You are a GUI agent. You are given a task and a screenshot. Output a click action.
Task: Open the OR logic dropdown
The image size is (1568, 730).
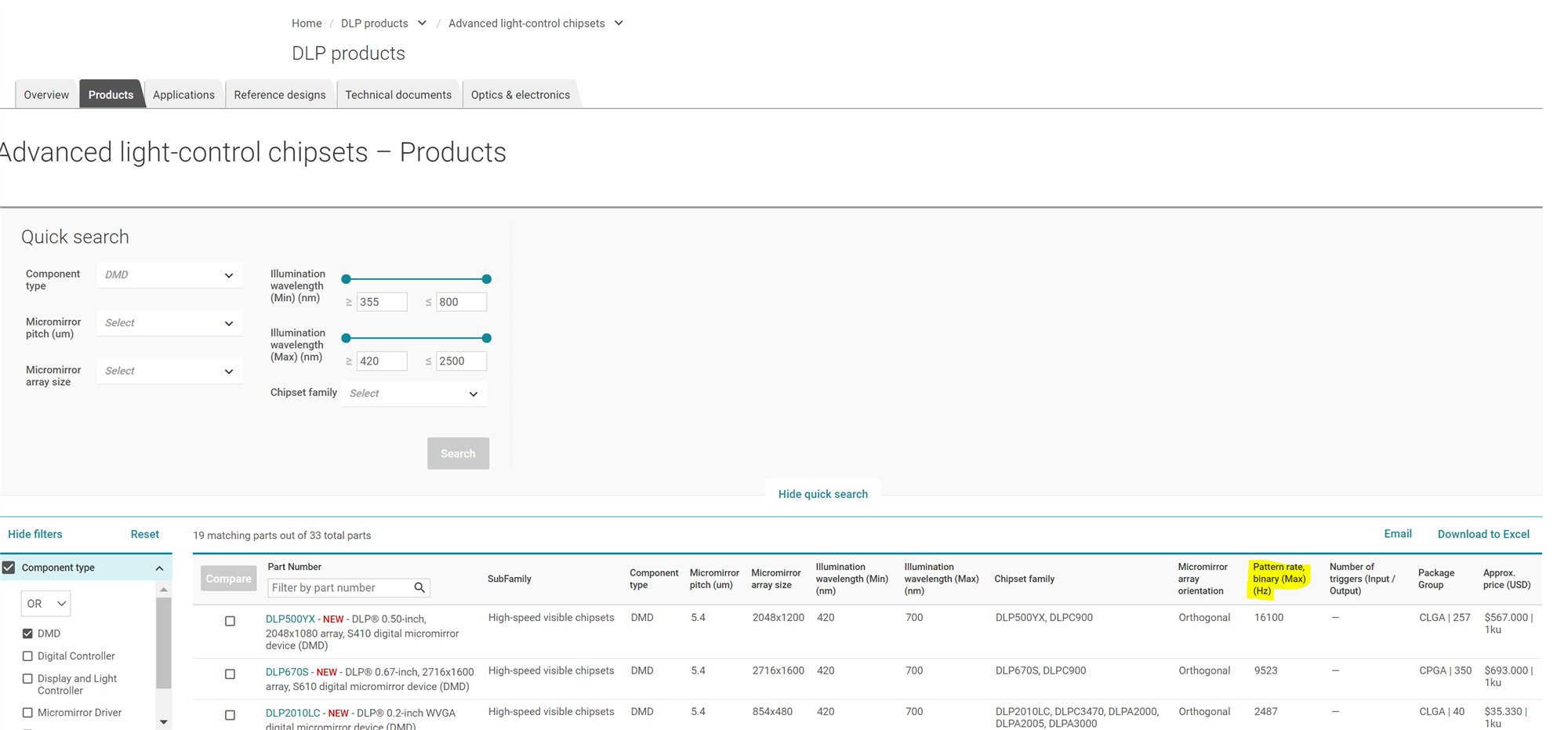click(x=45, y=604)
